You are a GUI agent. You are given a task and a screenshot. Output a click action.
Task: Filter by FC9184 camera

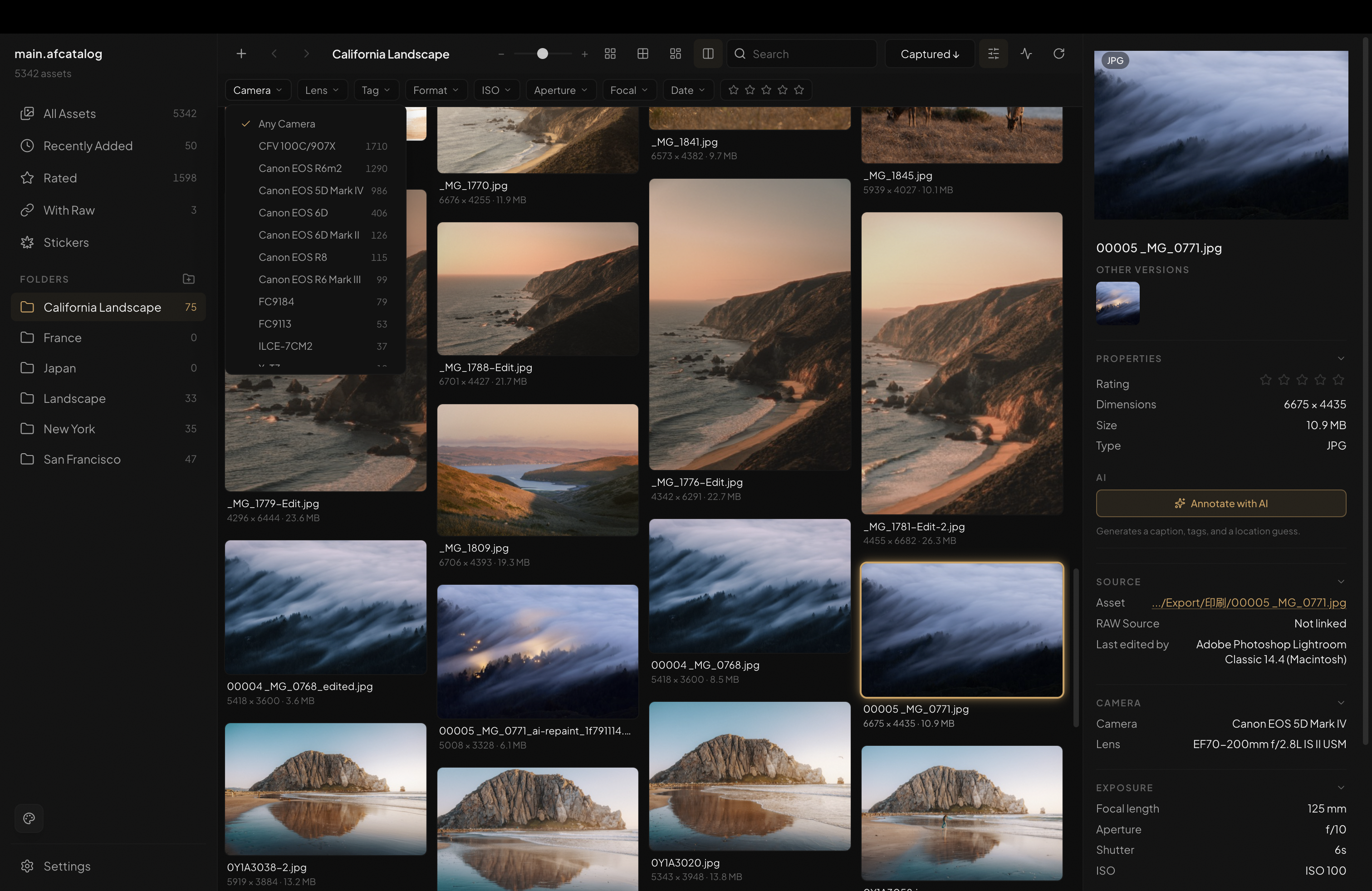(x=315, y=301)
